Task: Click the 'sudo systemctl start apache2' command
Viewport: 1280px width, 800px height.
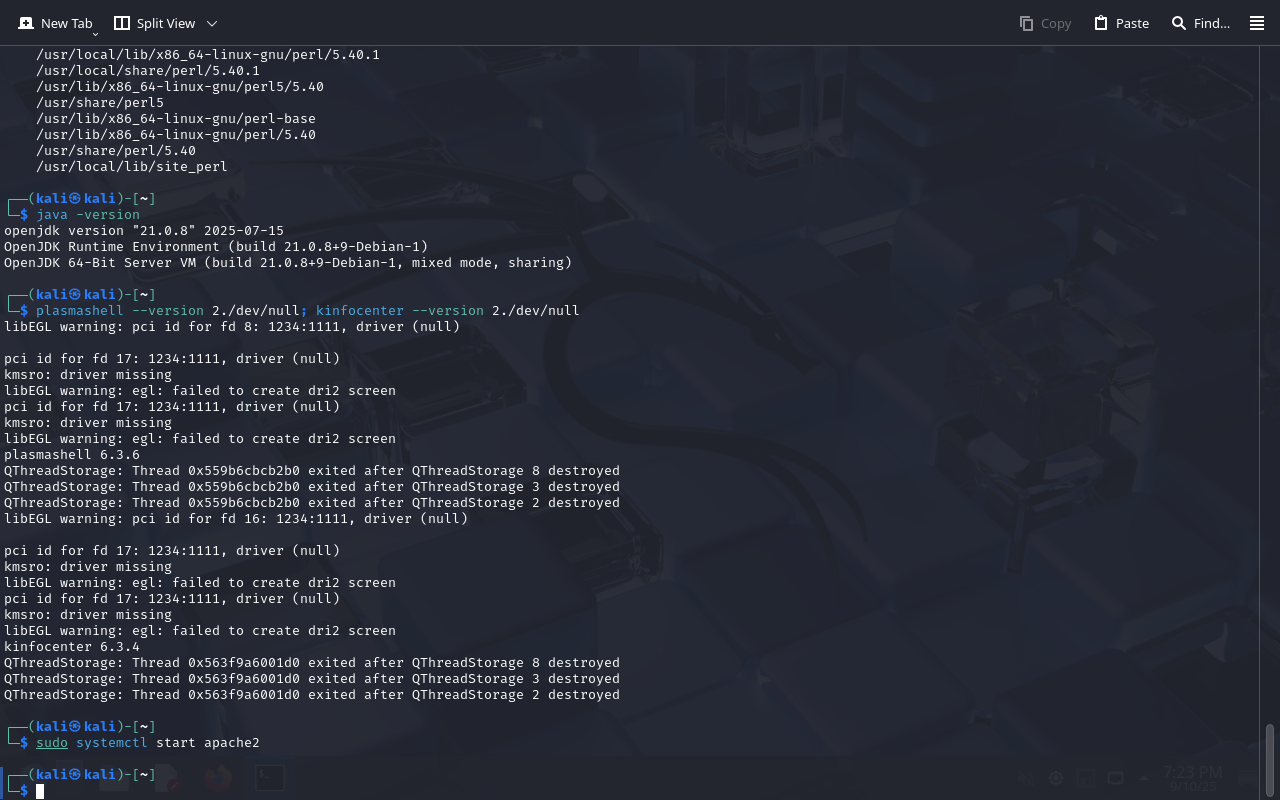Action: click(x=148, y=743)
